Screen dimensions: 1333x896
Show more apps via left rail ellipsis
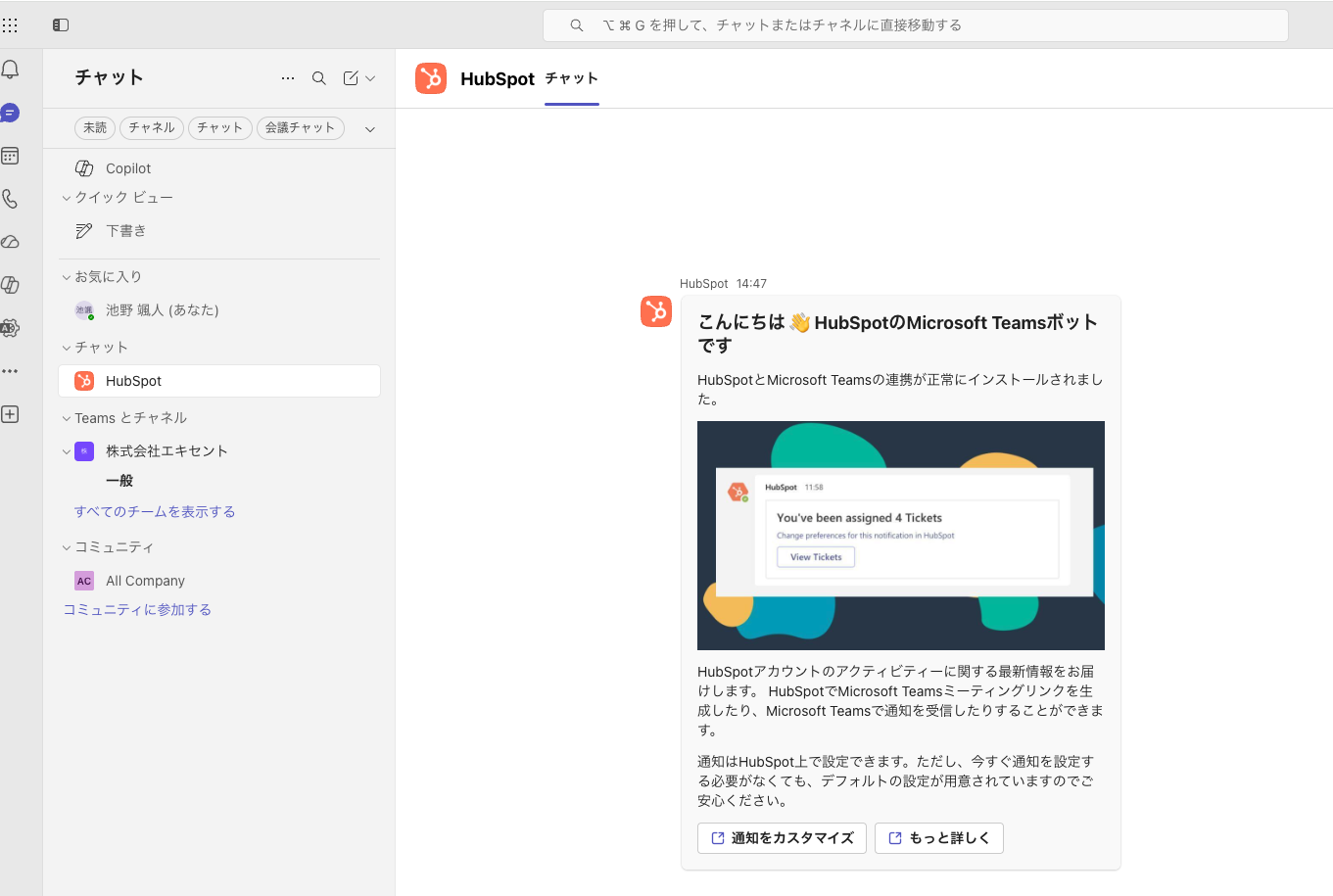[10, 371]
